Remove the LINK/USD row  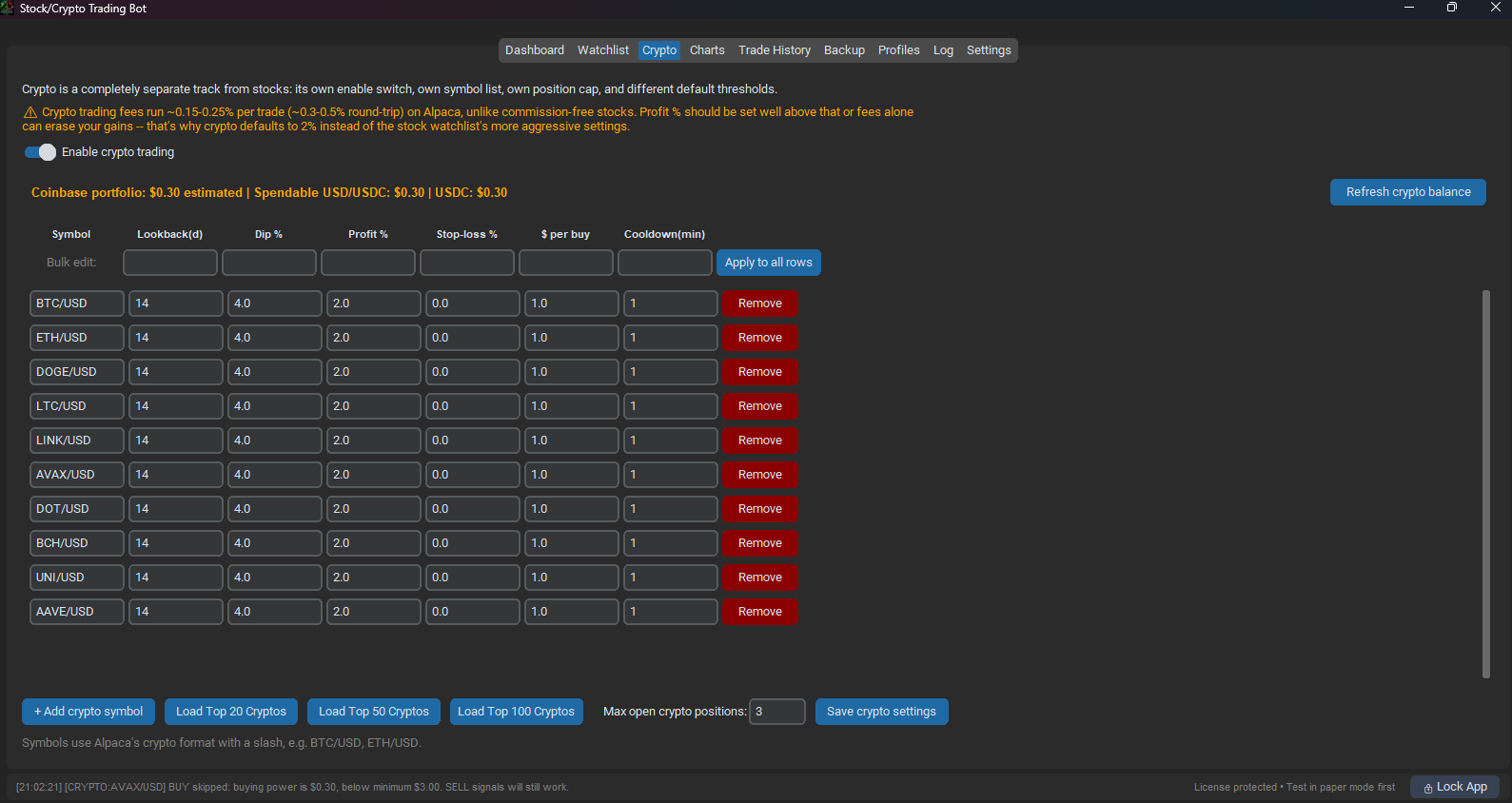coord(760,441)
